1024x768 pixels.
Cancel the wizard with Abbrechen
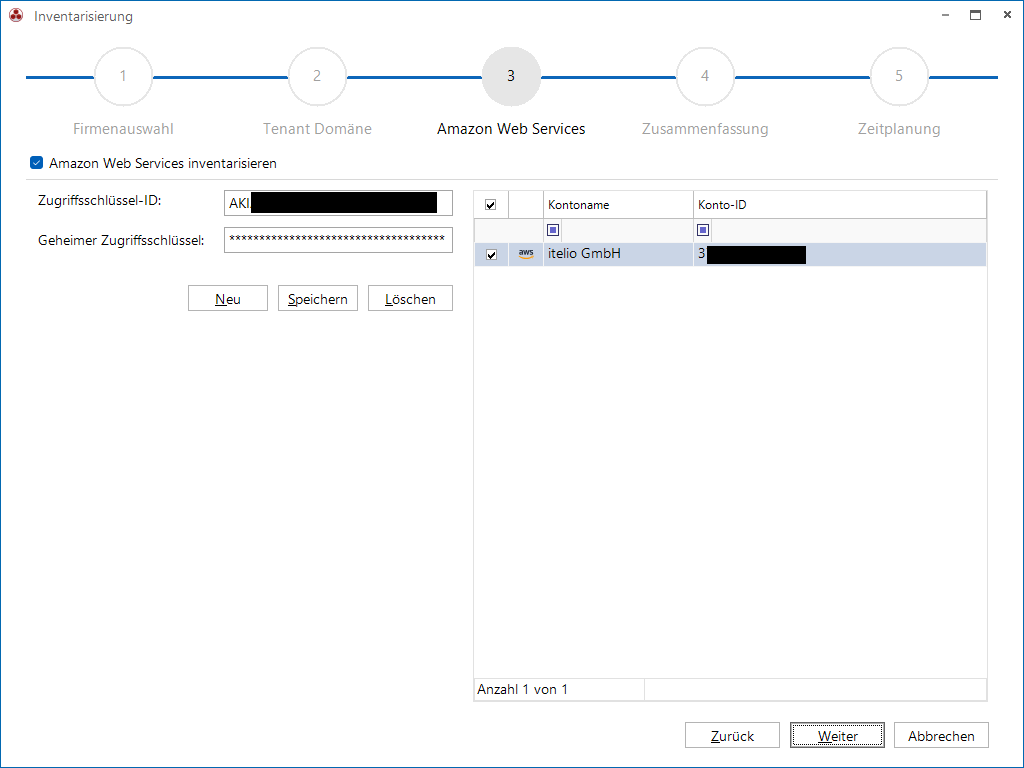pyautogui.click(x=941, y=735)
